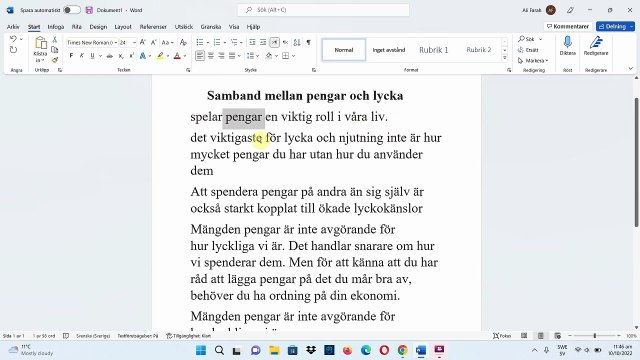Expand the styles gallery more arrow

[505, 58]
